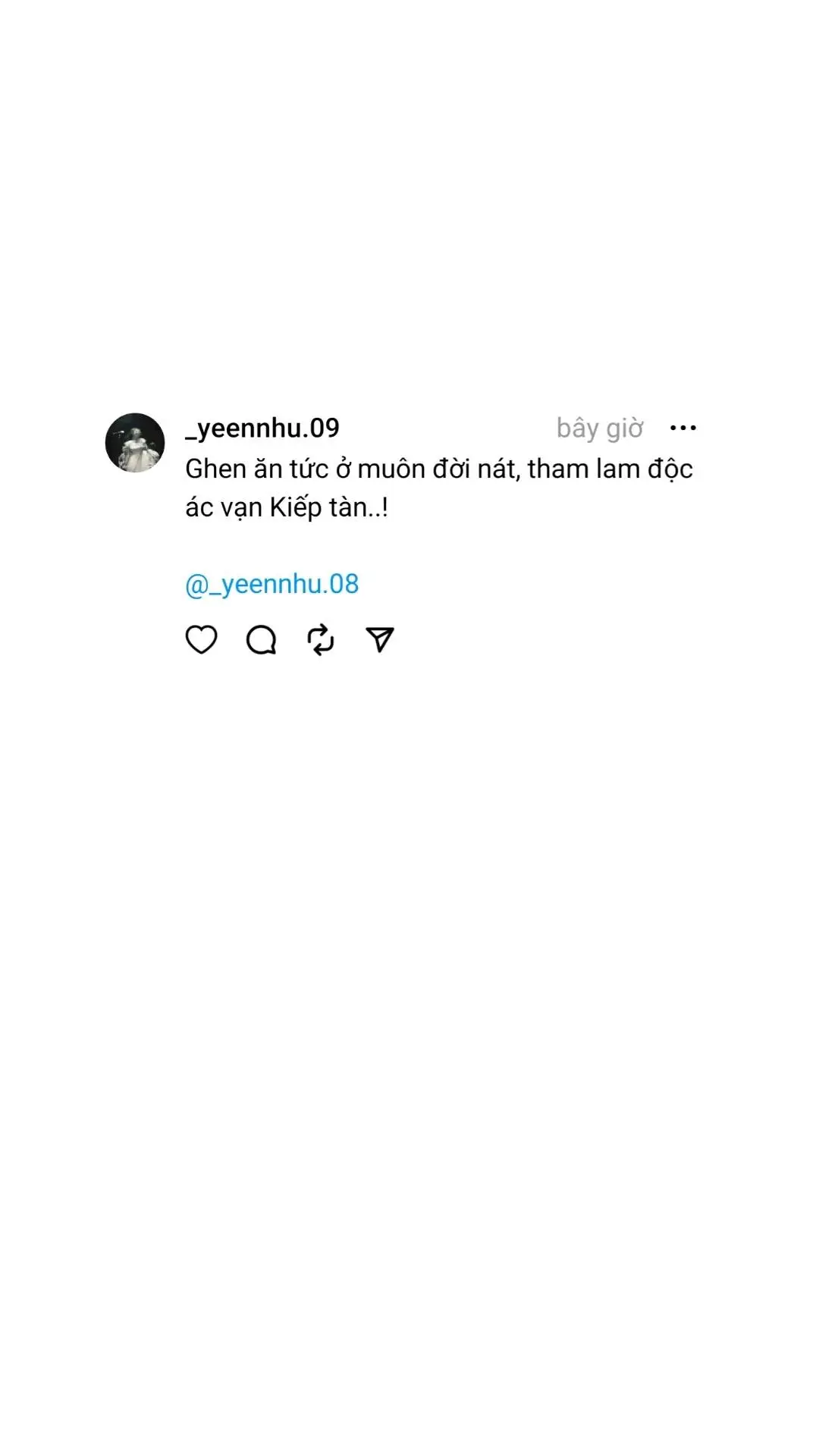
Task: Visit the tagged account _yeennhu.08
Action: [271, 585]
